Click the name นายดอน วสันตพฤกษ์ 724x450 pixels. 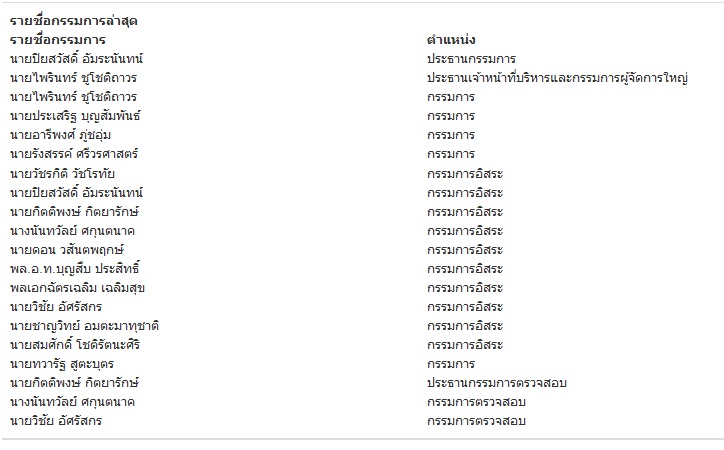[x=67, y=250]
